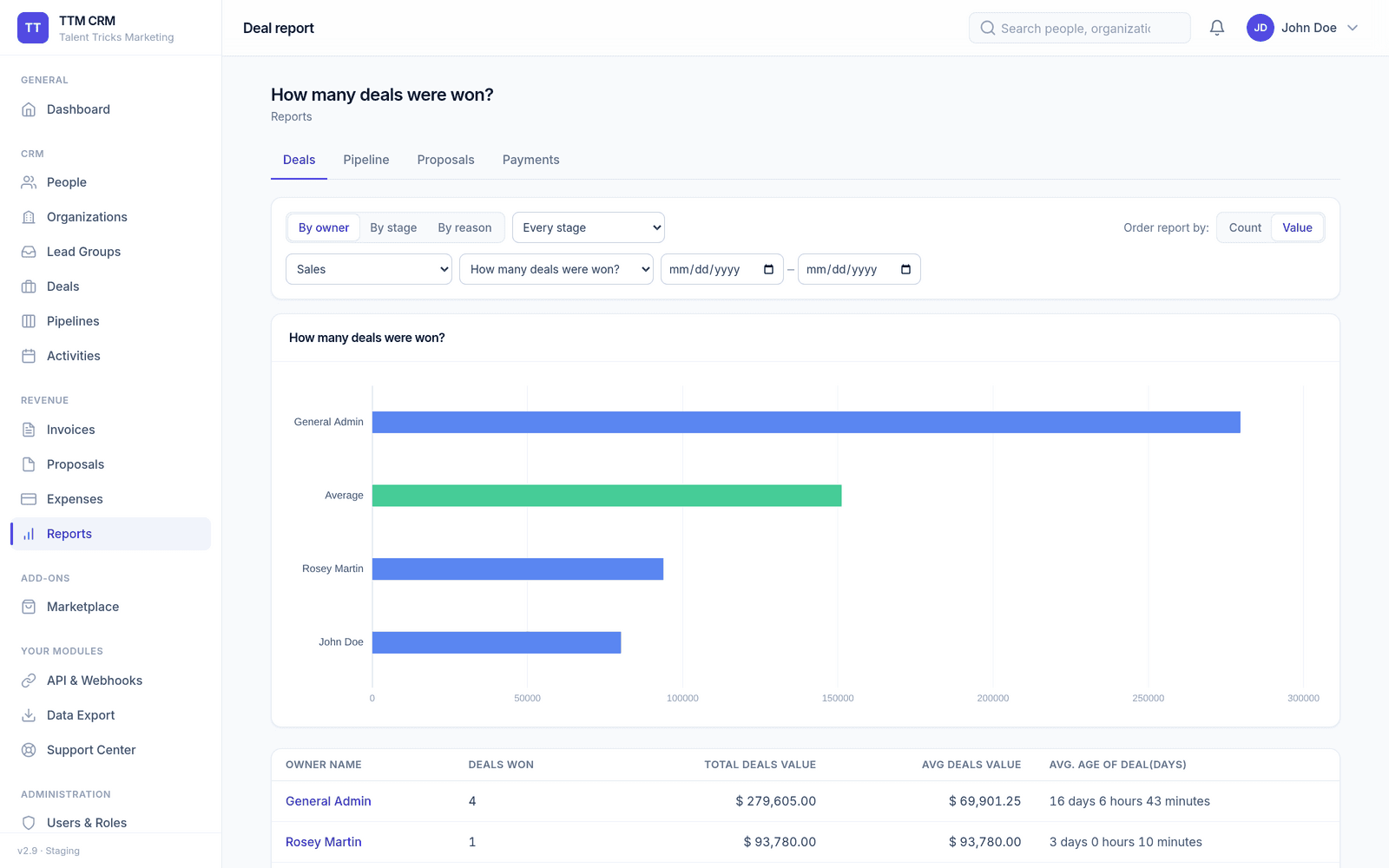Click the end date input field
The width and height of the screenshot is (1389, 868).
(x=859, y=269)
